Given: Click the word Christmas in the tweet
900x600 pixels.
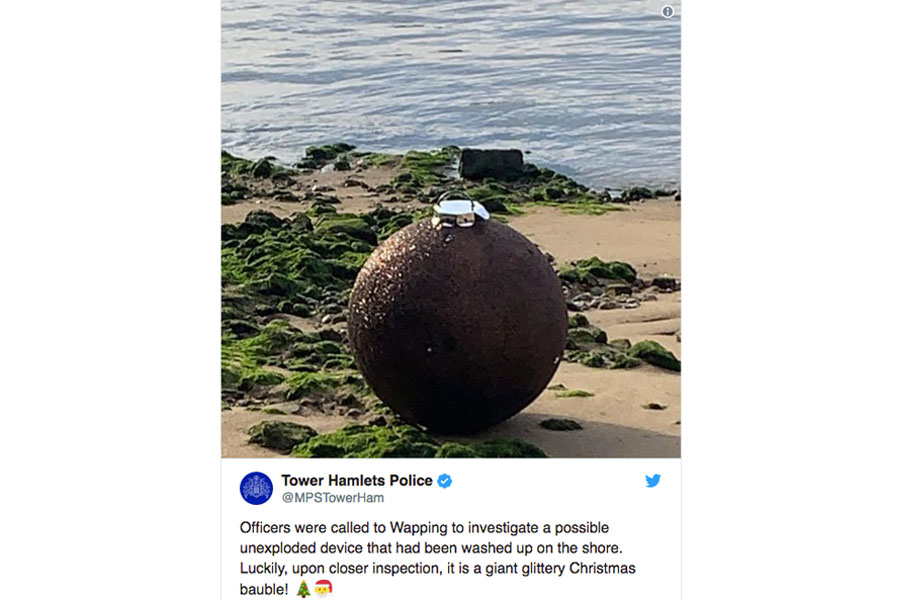Looking at the screenshot, I should [602, 568].
